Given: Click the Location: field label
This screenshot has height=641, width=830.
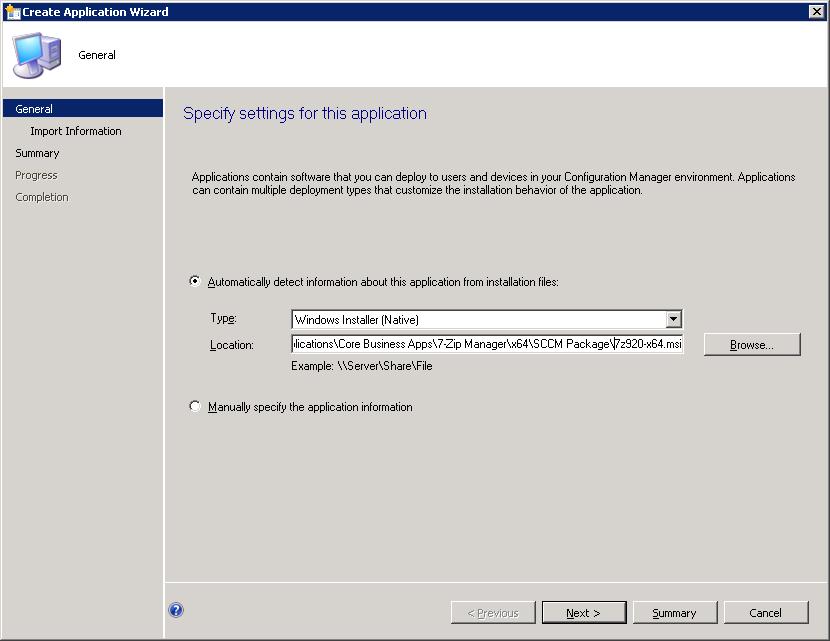Looking at the screenshot, I should click(x=232, y=345).
